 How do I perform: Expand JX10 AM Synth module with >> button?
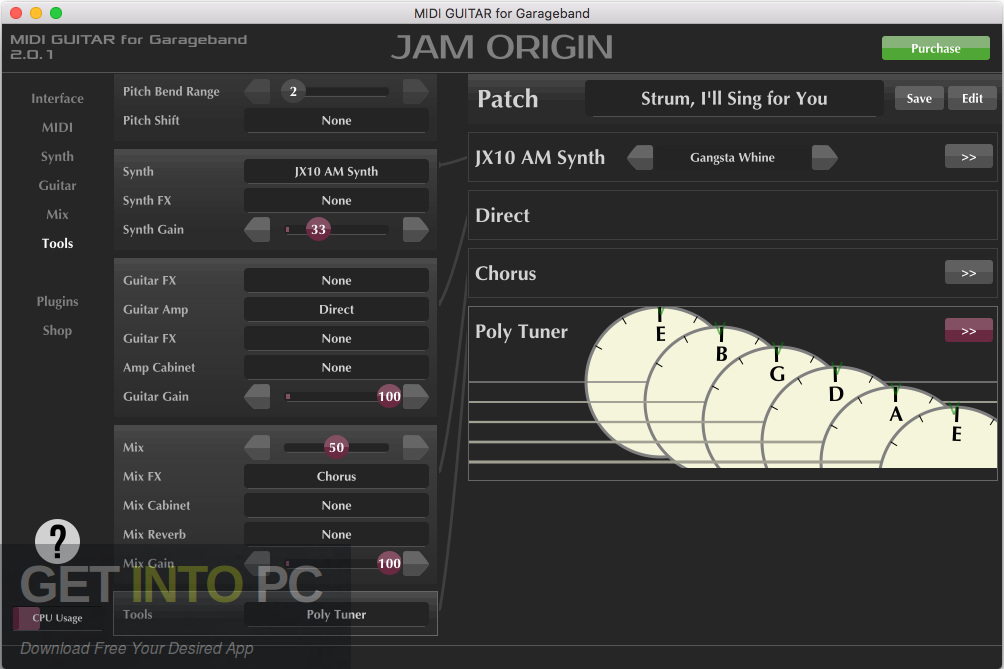(x=969, y=157)
